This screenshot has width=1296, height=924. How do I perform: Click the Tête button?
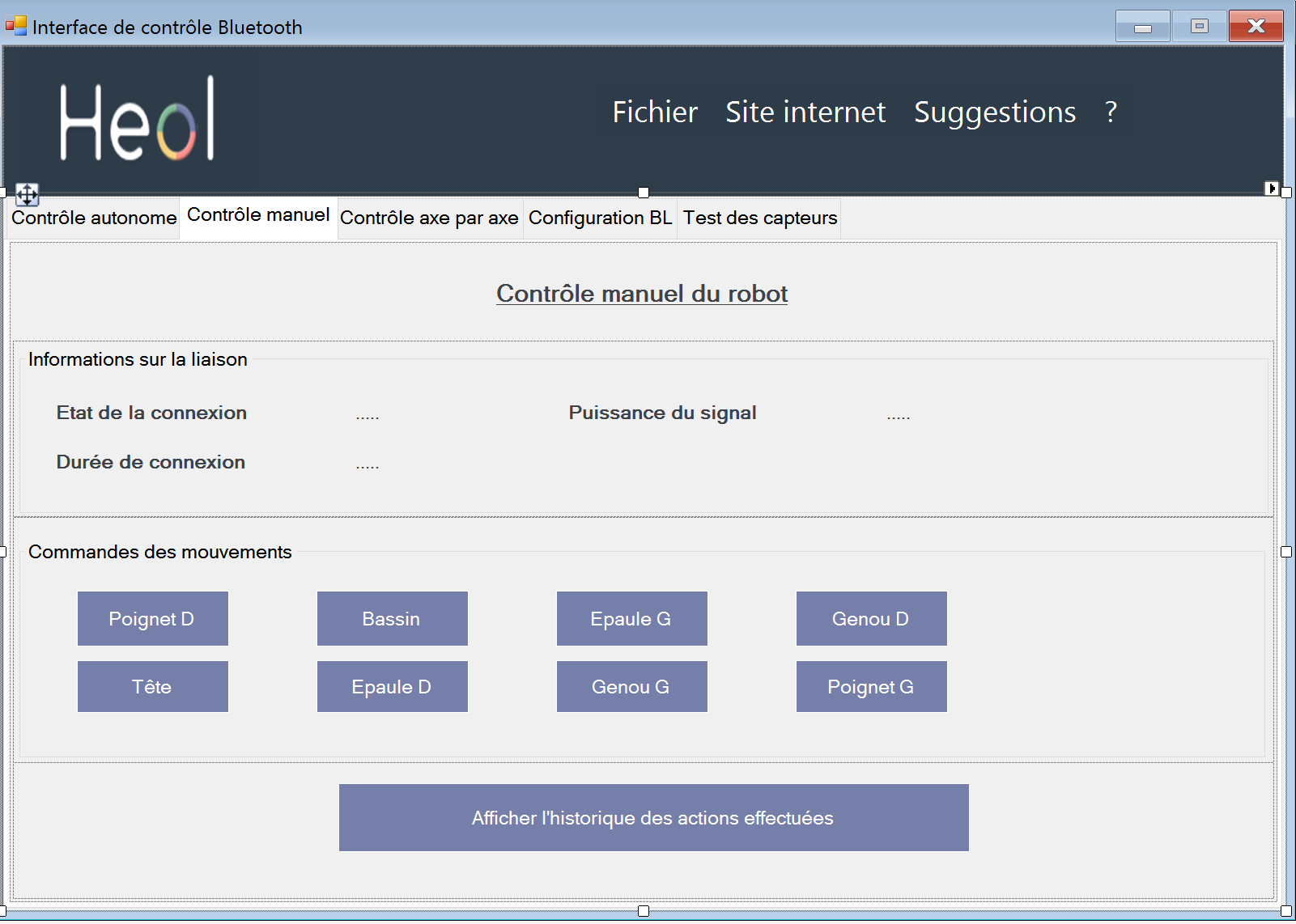click(152, 687)
